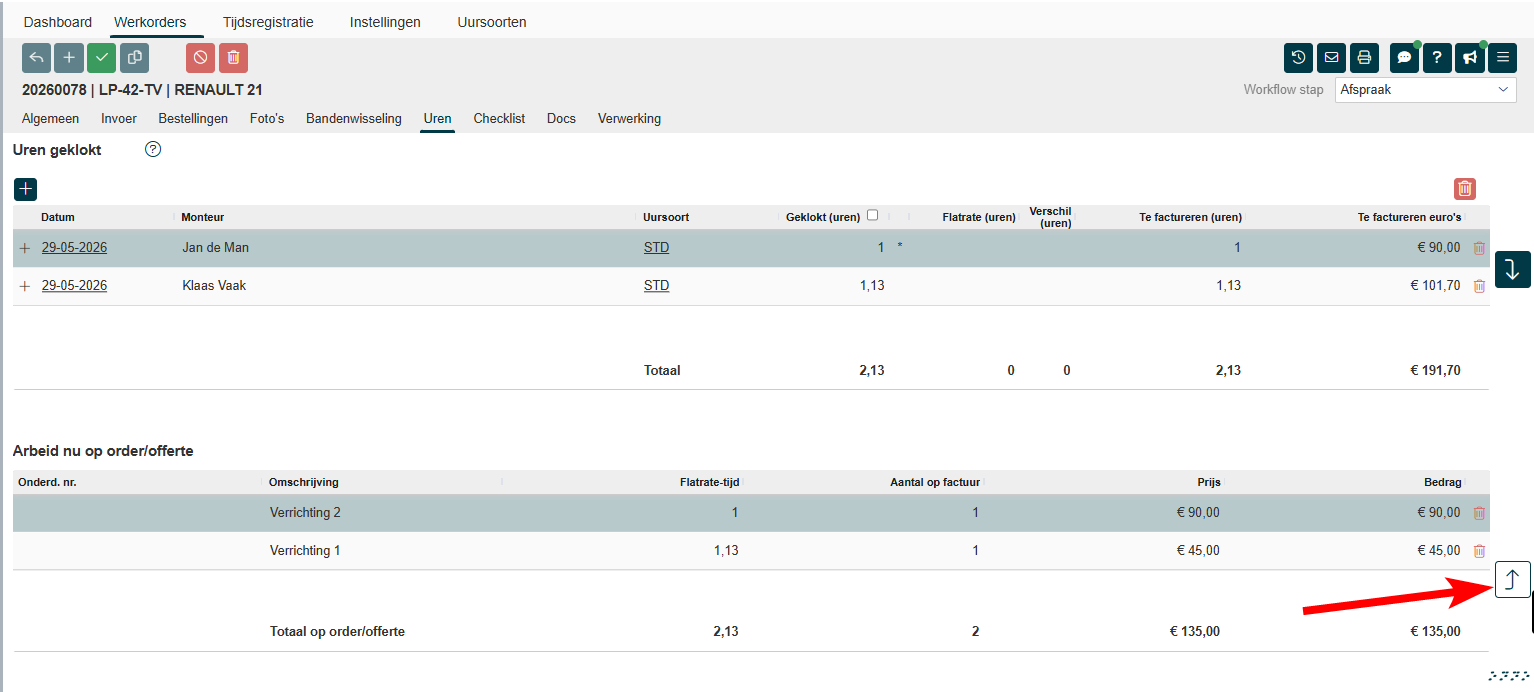Switch to the Verwerking tab
The height and width of the screenshot is (692, 1534).
[629, 119]
